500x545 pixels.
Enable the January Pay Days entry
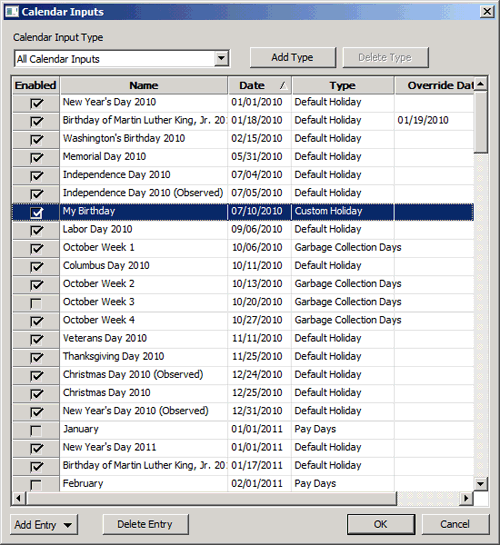[x=36, y=430]
